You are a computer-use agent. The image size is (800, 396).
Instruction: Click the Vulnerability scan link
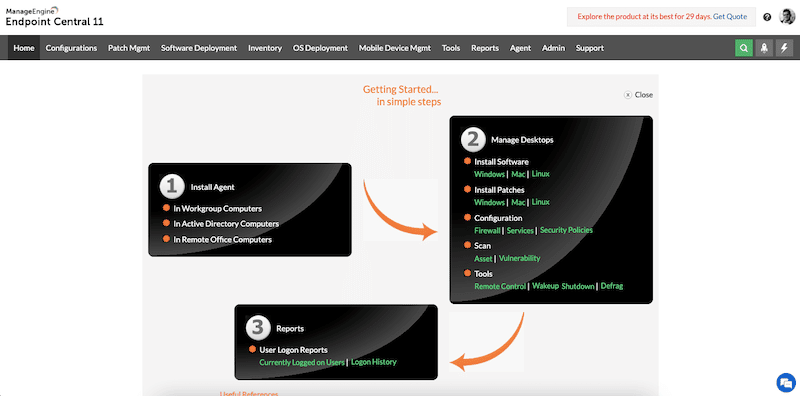coord(519,258)
